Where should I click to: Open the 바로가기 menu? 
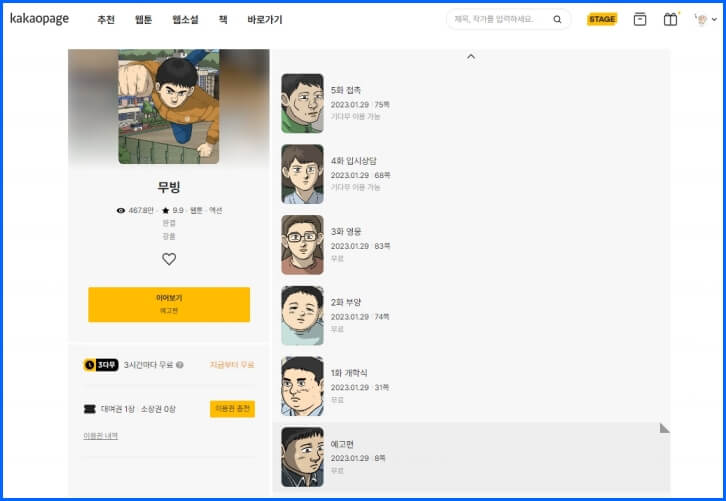[x=264, y=19]
